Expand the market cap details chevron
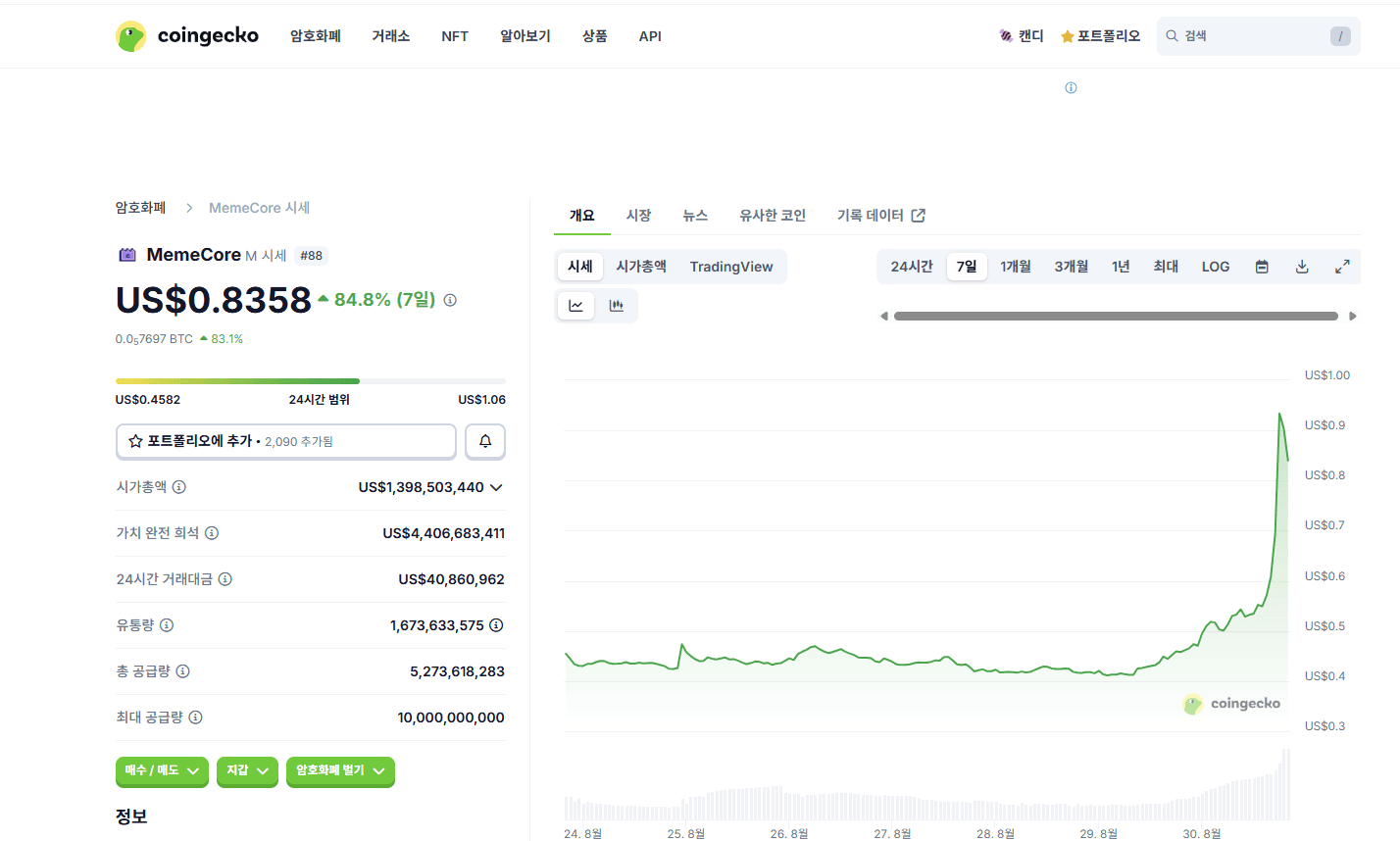Image resolution: width=1400 pixels, height=841 pixels. click(x=496, y=488)
